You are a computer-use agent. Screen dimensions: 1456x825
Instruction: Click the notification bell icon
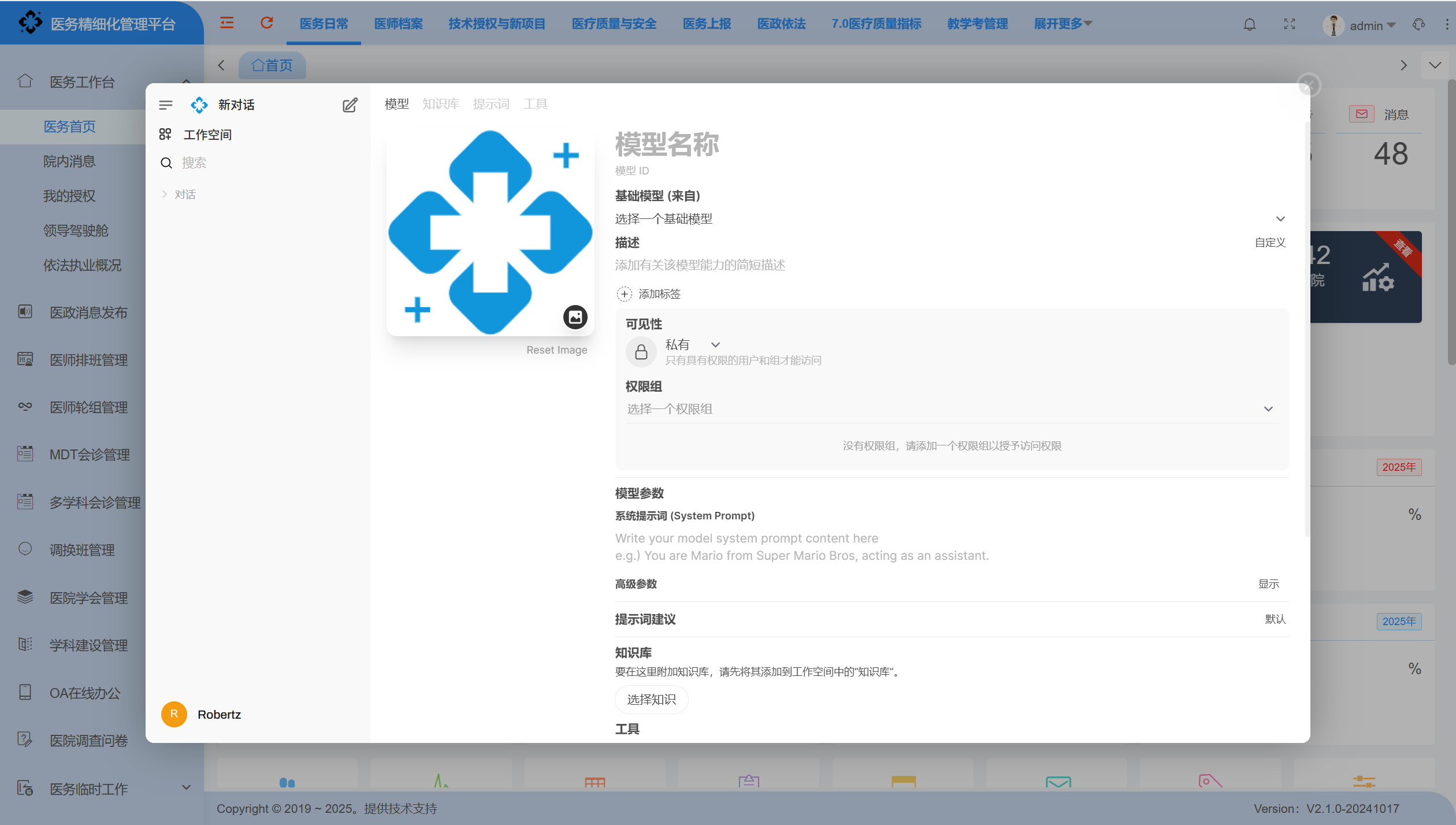coord(1249,24)
